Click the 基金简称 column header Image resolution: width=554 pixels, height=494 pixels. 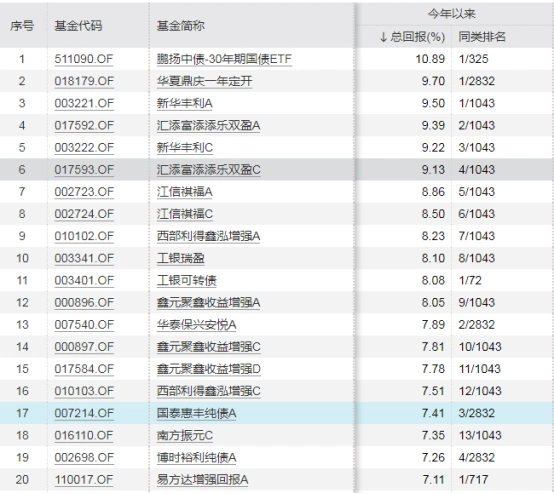pyautogui.click(x=181, y=26)
